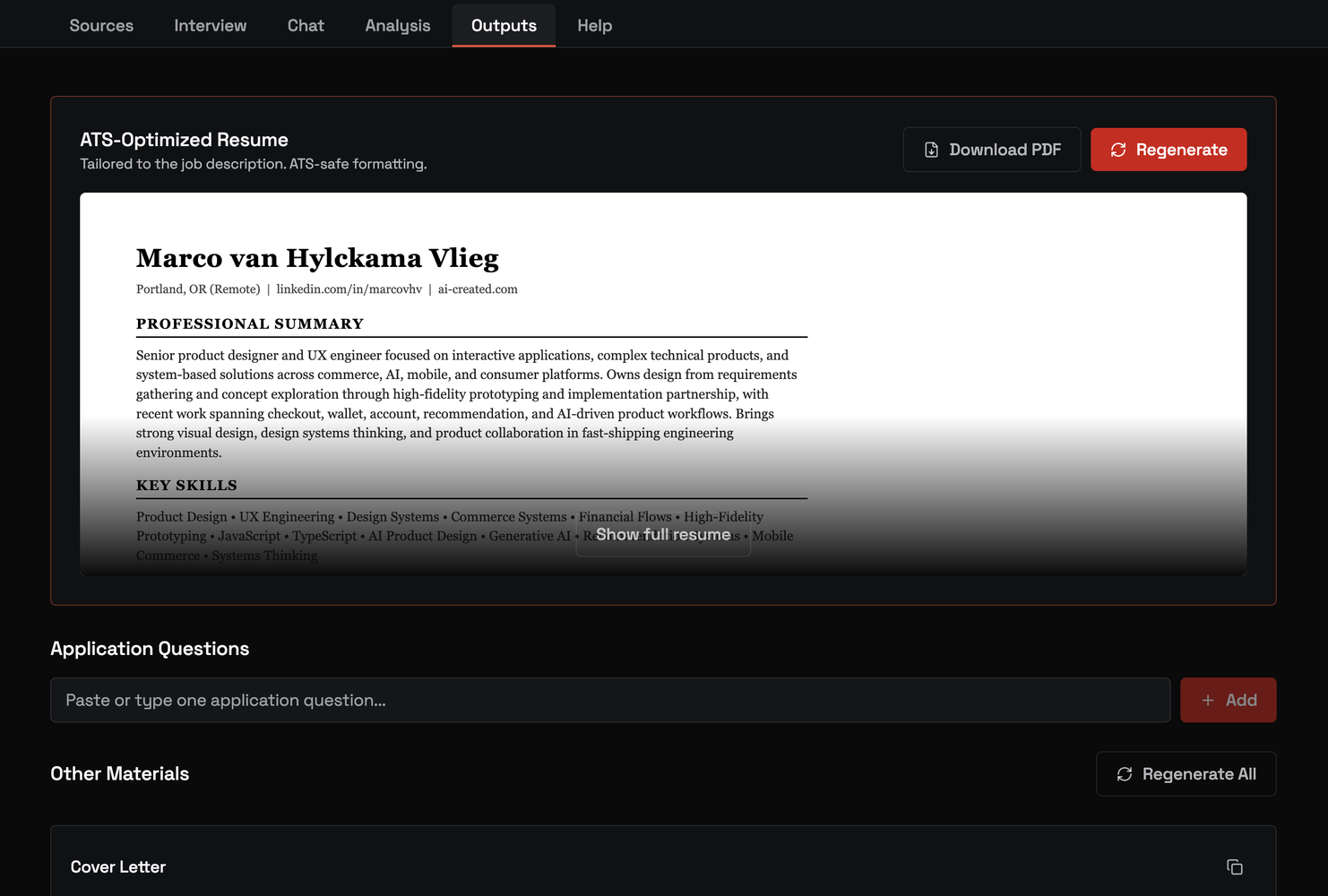Click the Cover Letter card title
The height and width of the screenshot is (896, 1328).
click(x=118, y=866)
